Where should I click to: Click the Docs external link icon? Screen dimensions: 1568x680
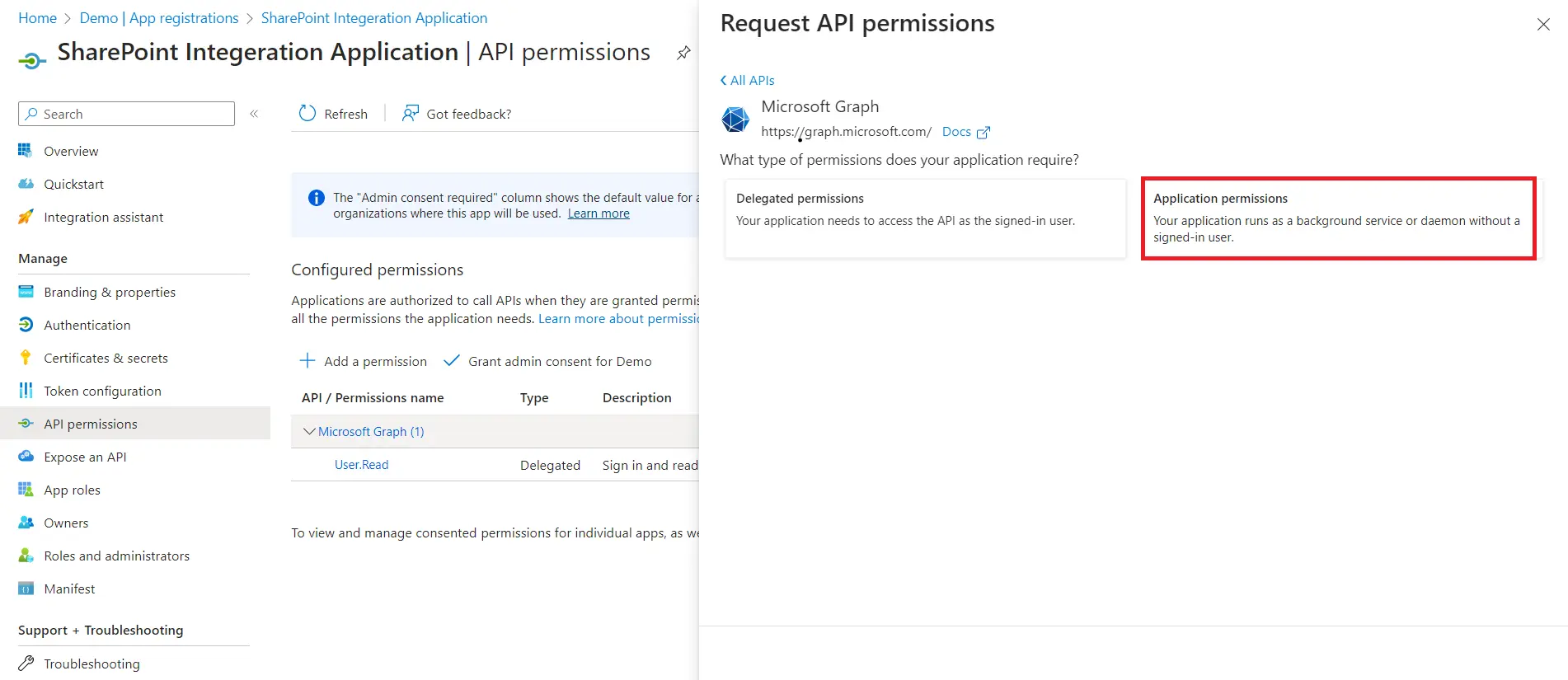pyautogui.click(x=984, y=132)
